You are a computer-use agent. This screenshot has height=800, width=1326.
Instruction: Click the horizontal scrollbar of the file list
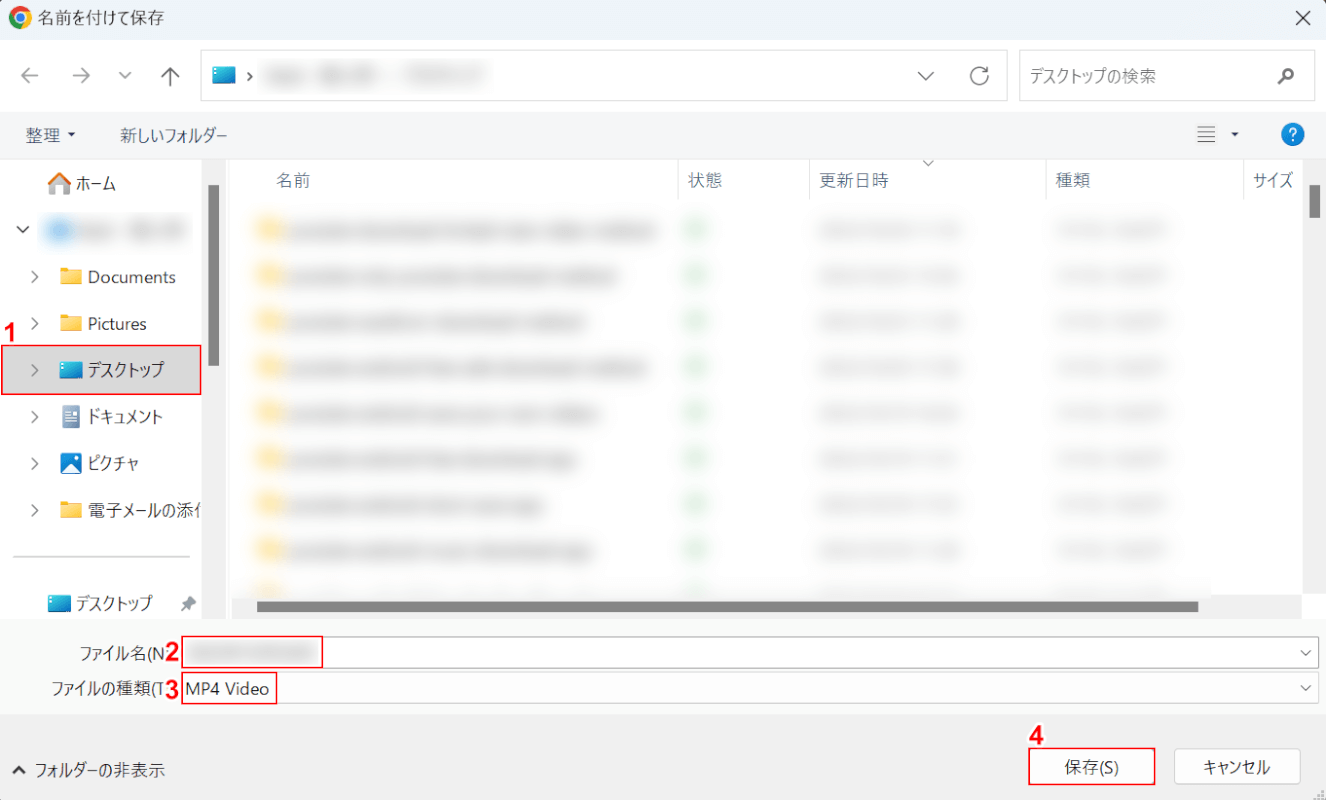pyautogui.click(x=727, y=606)
